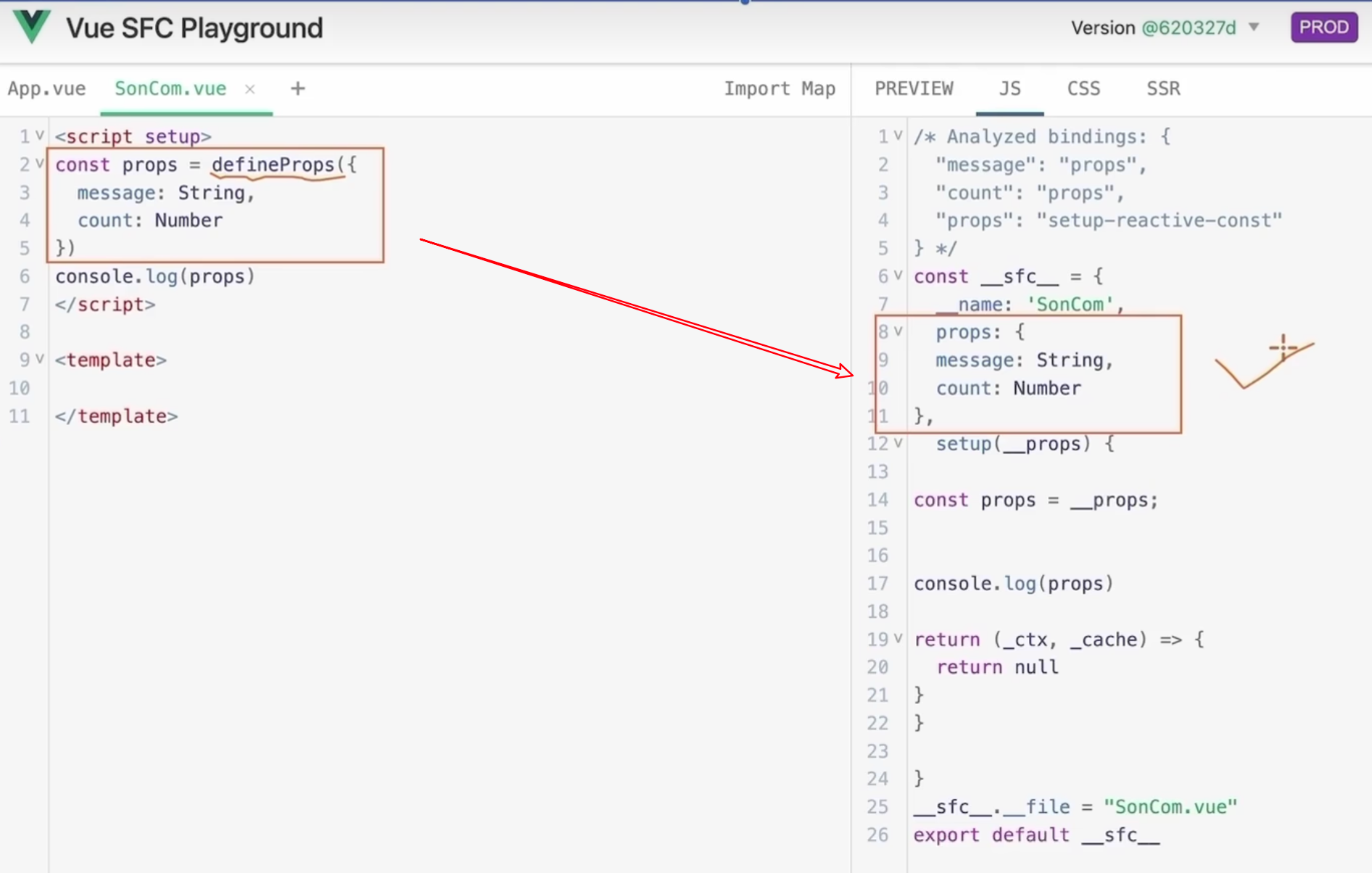
Task: Switch to the App.vue tab
Action: (x=46, y=88)
